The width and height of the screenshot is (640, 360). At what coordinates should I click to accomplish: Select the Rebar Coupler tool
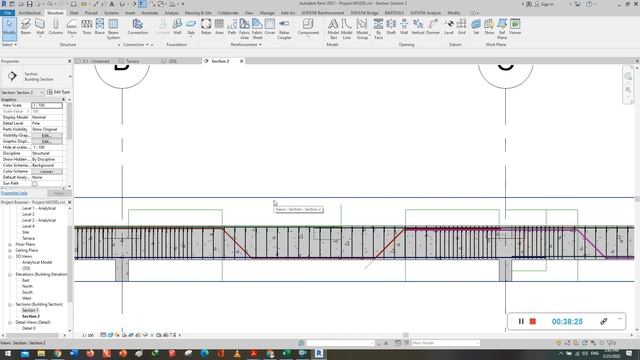tap(284, 29)
